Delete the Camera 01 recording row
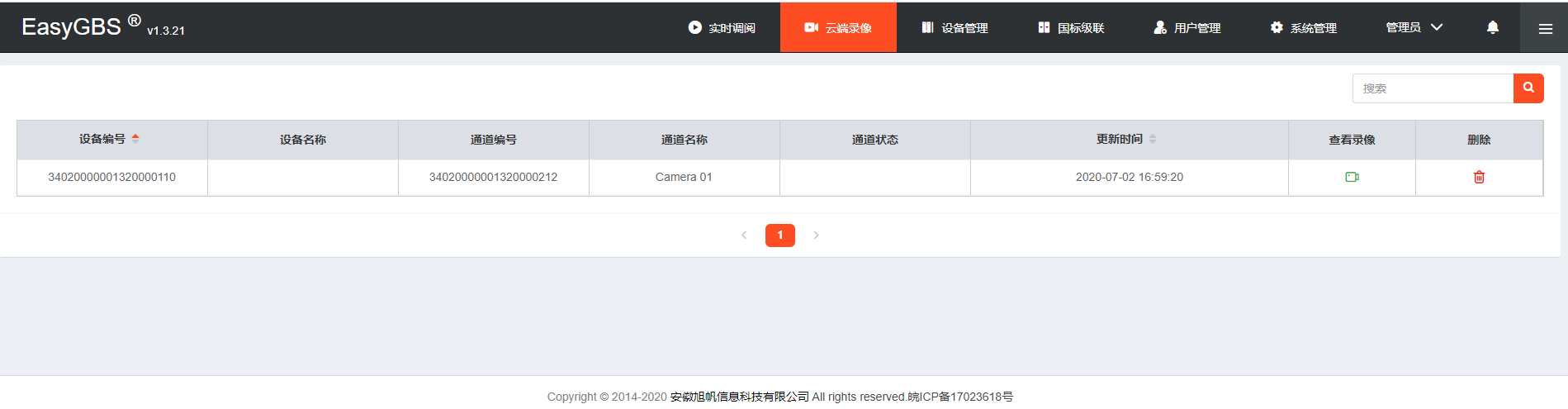The image size is (1568, 409). (x=1479, y=177)
